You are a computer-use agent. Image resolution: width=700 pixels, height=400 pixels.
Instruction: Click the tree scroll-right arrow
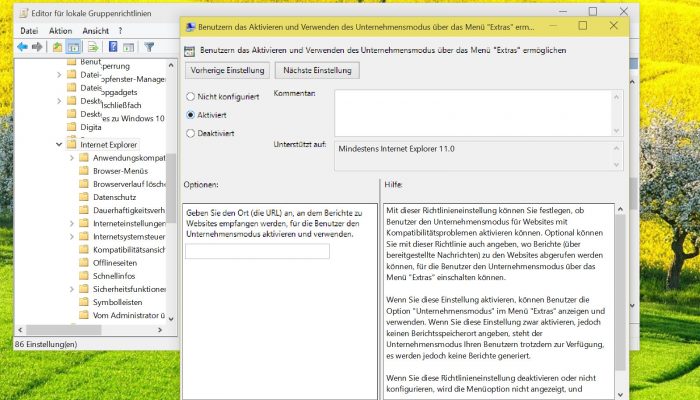160,330
